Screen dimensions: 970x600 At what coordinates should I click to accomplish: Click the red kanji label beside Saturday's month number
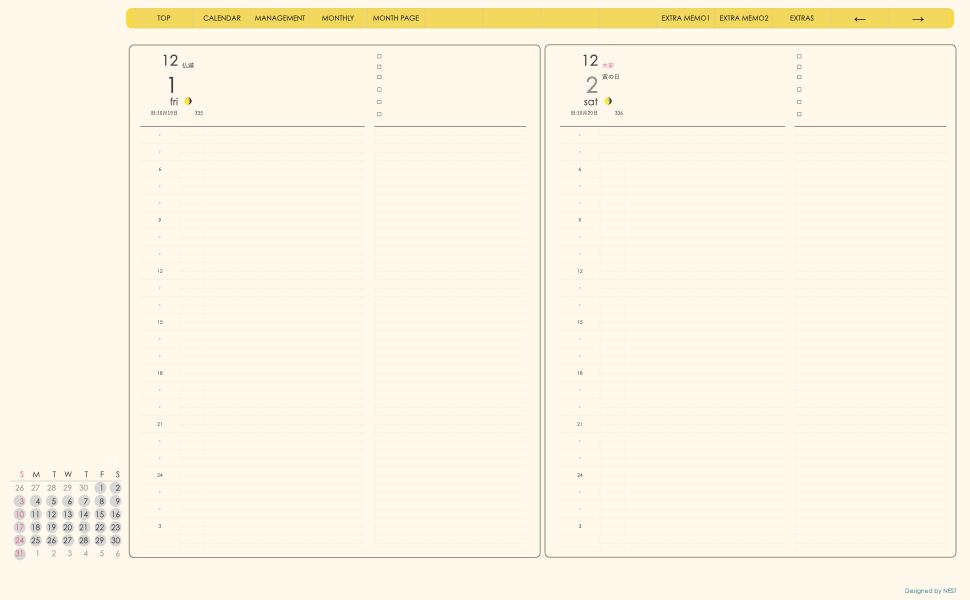(607, 66)
